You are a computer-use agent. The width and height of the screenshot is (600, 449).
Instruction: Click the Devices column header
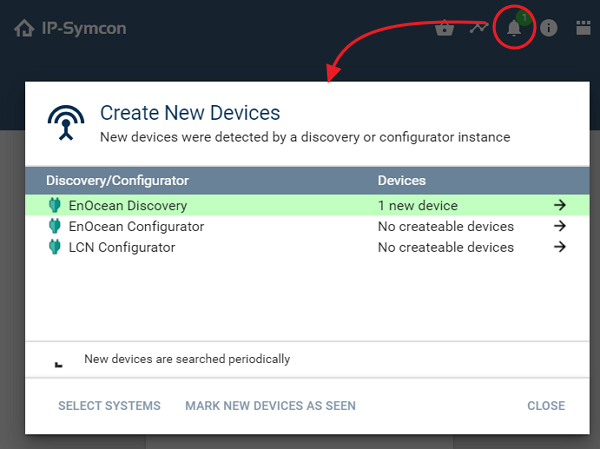click(401, 181)
